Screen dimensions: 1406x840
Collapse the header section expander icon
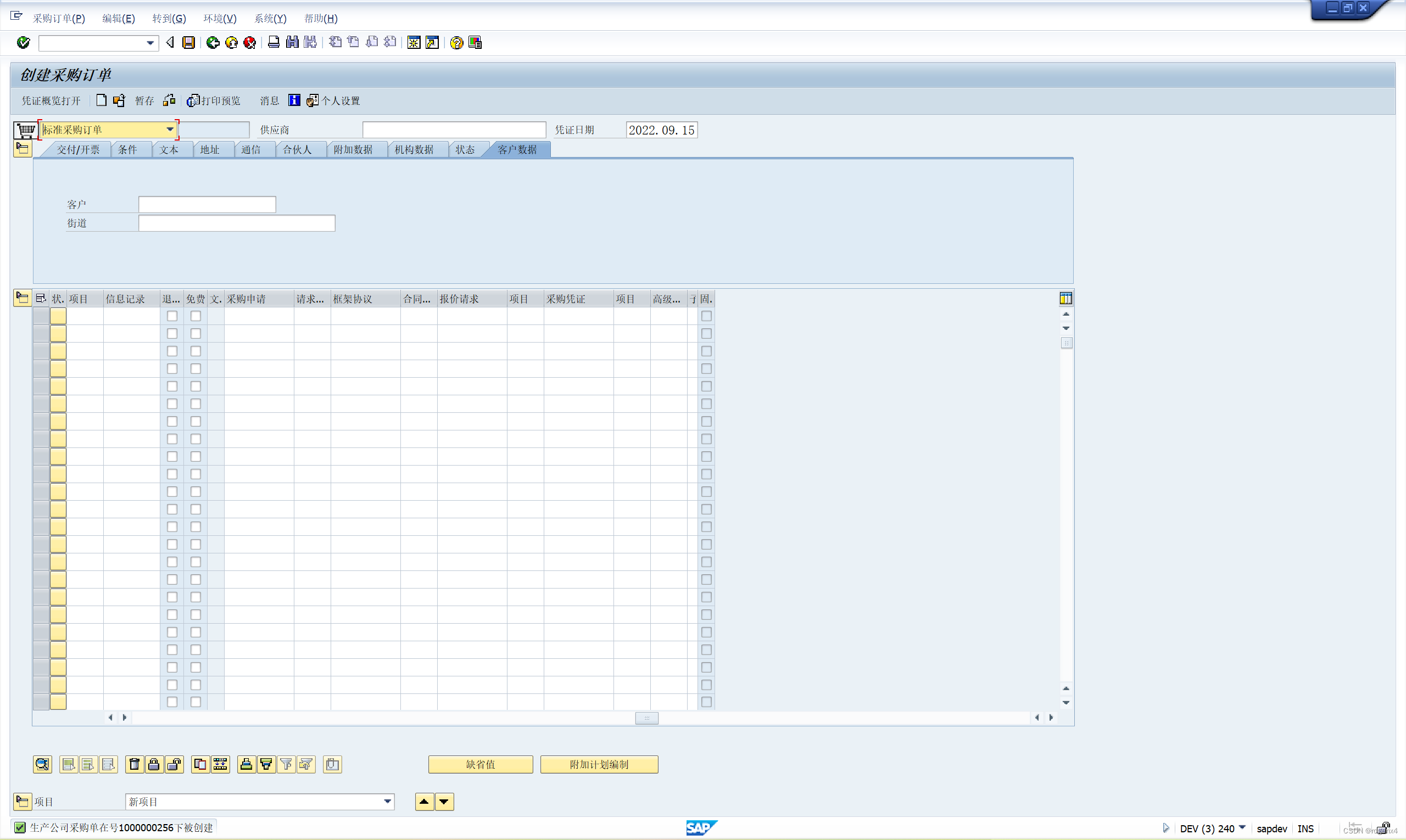pyautogui.click(x=23, y=149)
